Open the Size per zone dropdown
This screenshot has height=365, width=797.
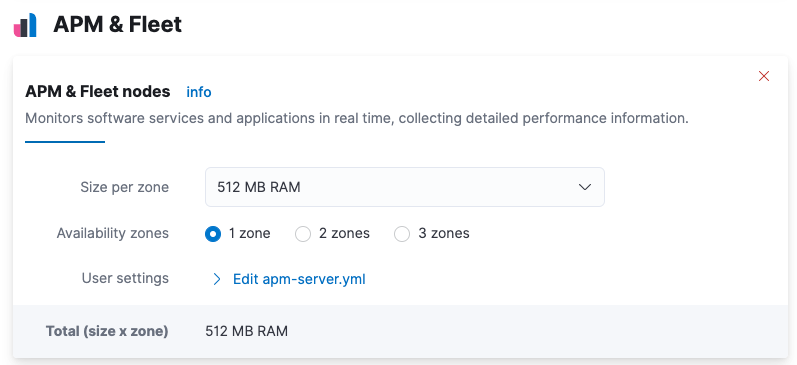405,187
